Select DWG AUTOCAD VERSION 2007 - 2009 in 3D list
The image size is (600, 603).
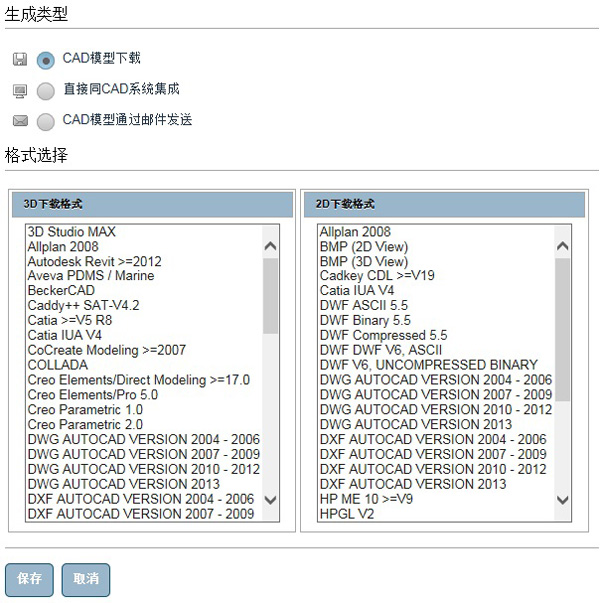pyautogui.click(x=144, y=455)
